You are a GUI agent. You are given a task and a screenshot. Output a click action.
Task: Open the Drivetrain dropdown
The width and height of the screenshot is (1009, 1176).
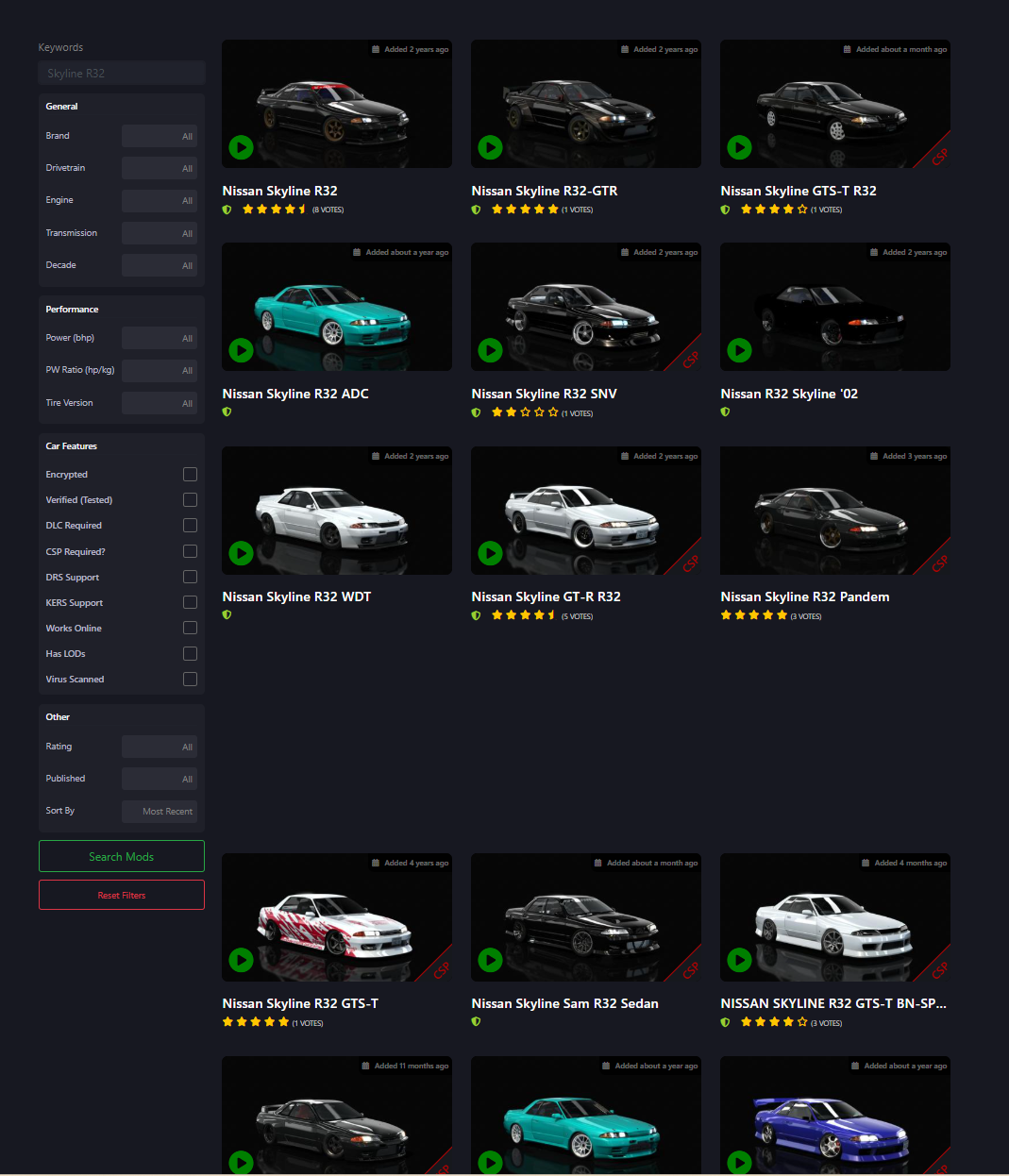pos(160,168)
